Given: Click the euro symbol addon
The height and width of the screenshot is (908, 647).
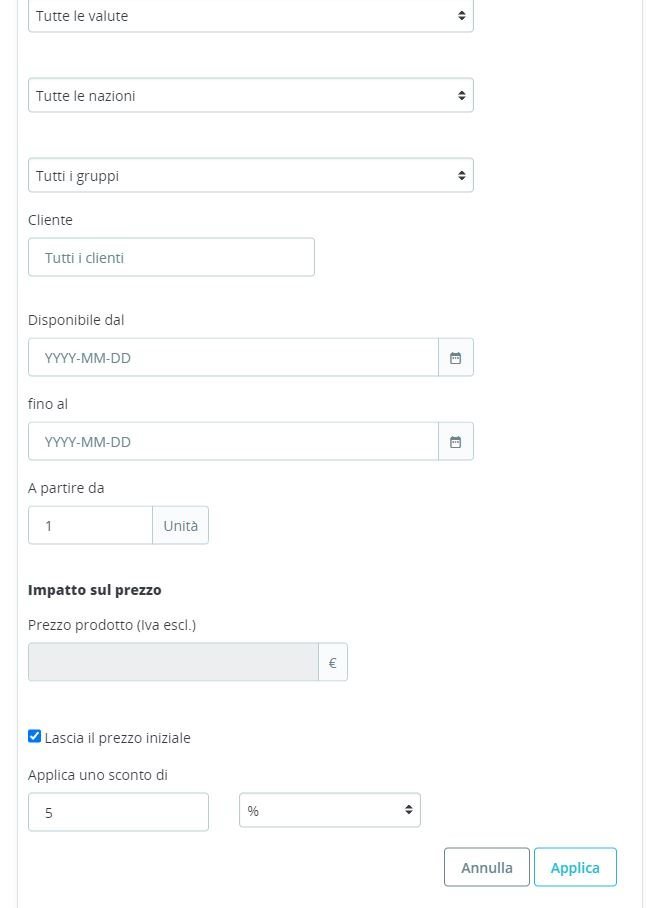Looking at the screenshot, I should (332, 662).
